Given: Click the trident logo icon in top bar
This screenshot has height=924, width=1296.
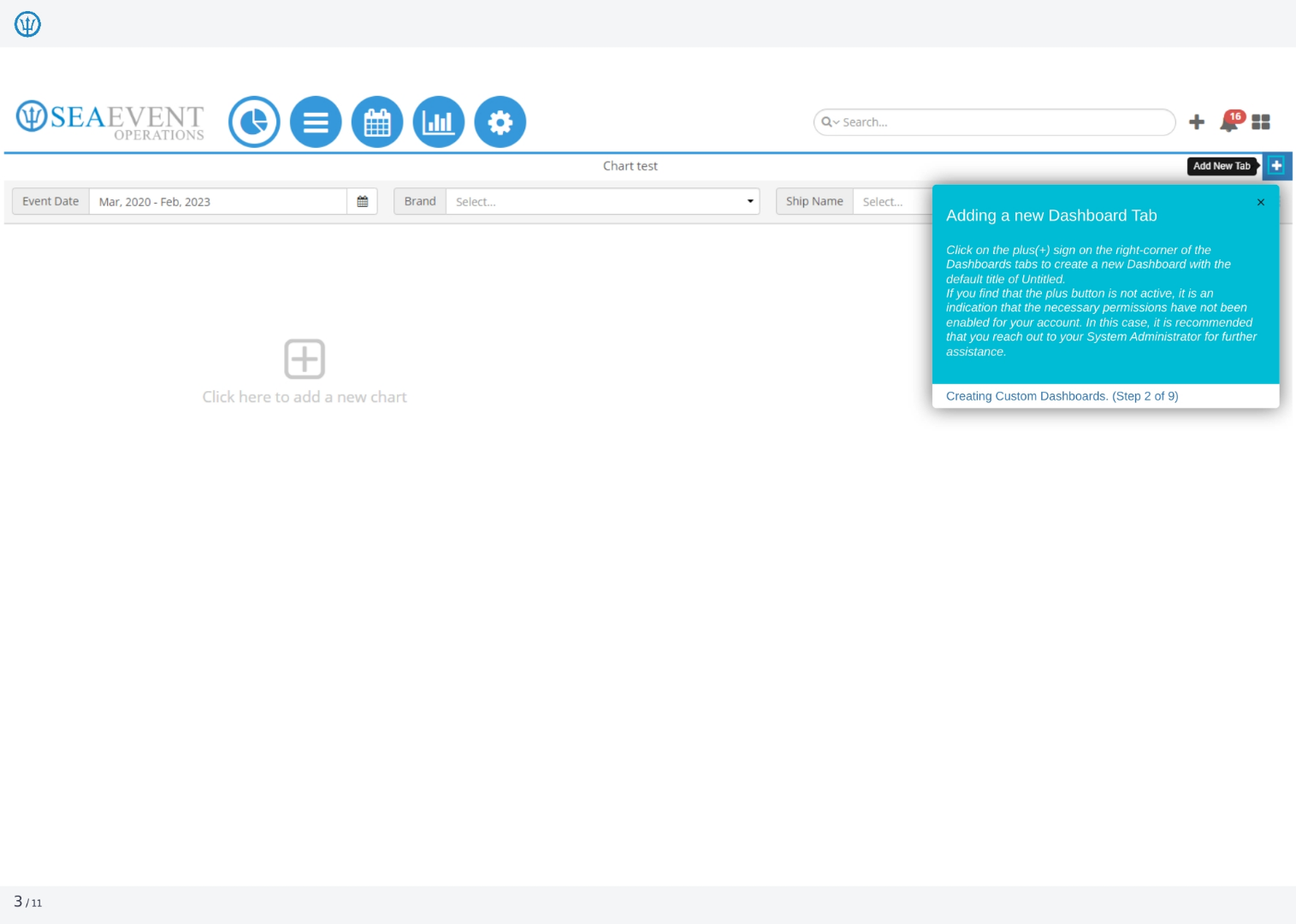Looking at the screenshot, I should [27, 24].
